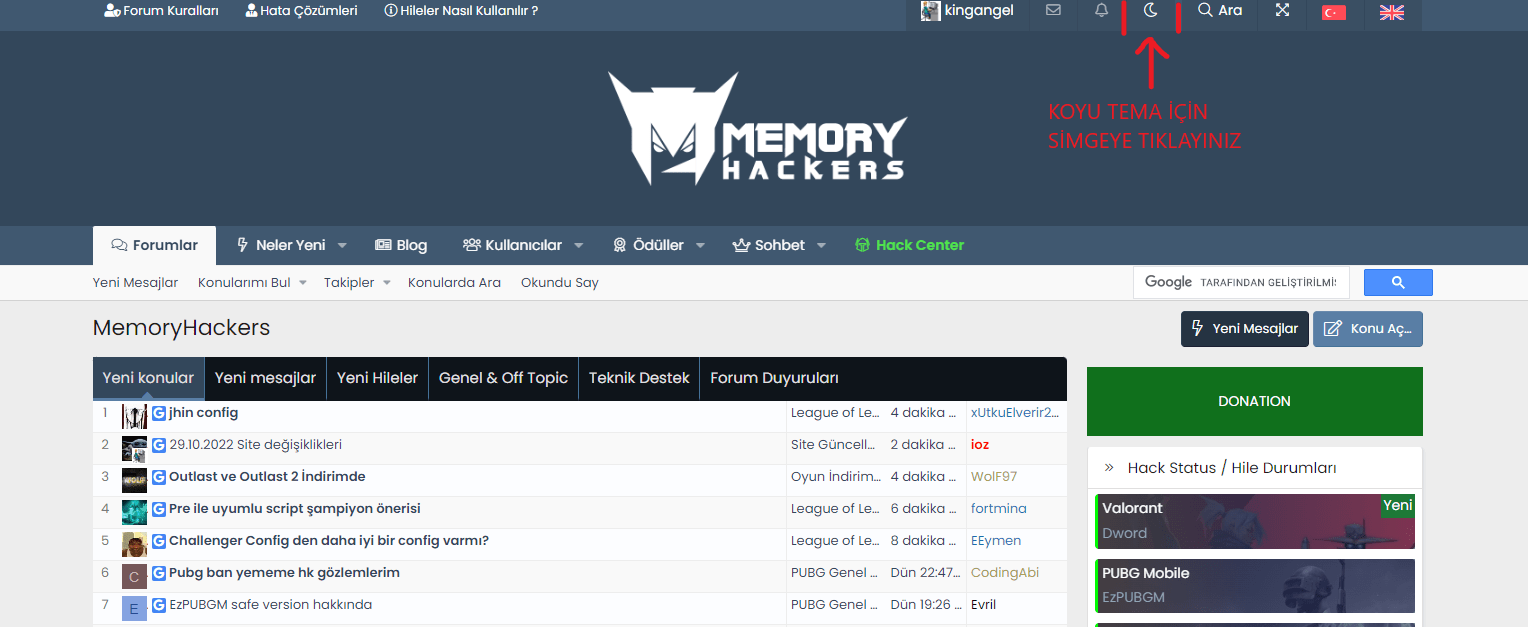Select the Yeni mesajlar tab
The width and height of the screenshot is (1528, 627).
[x=265, y=378]
